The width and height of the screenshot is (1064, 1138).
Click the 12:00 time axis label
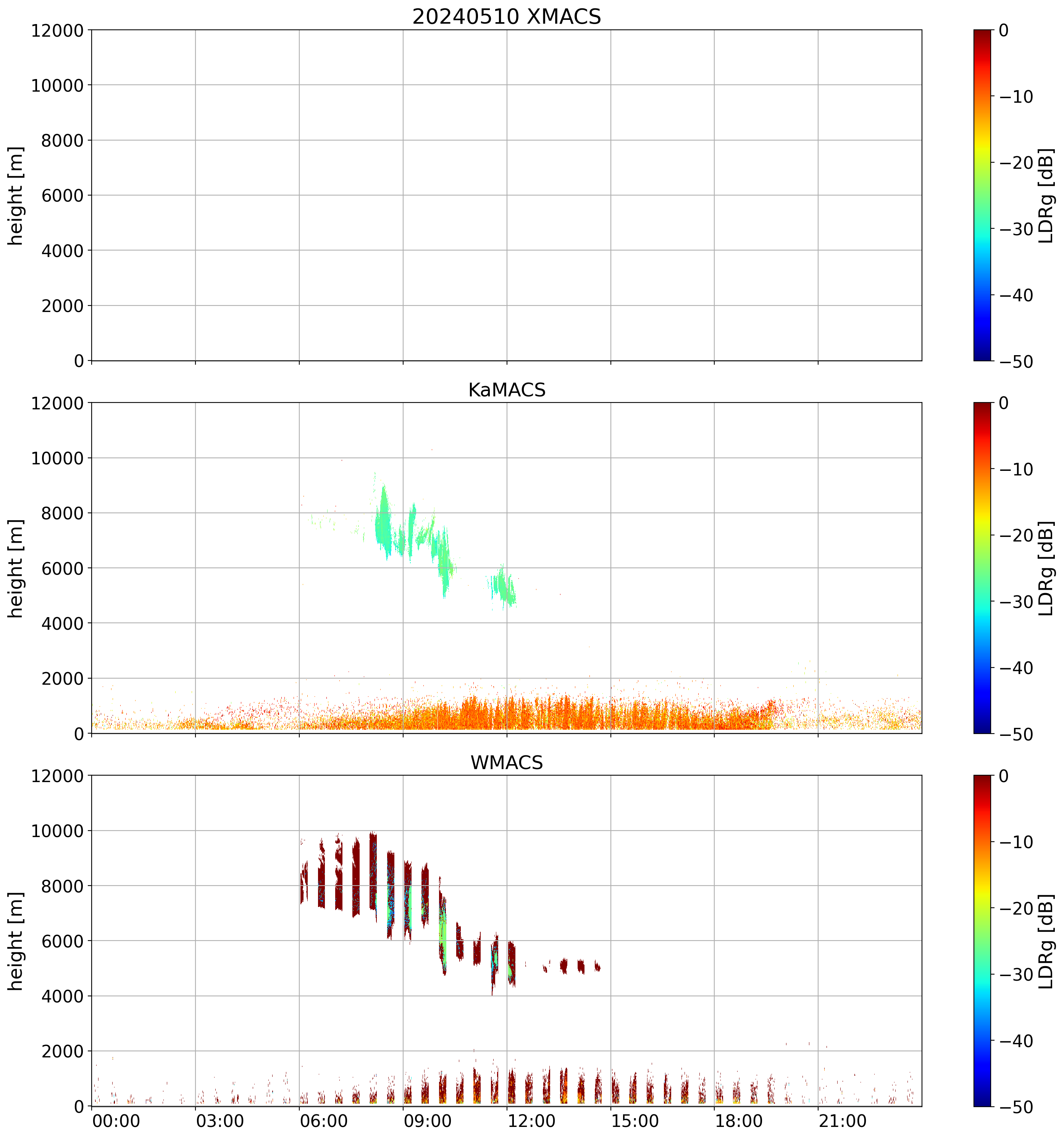click(x=531, y=1121)
